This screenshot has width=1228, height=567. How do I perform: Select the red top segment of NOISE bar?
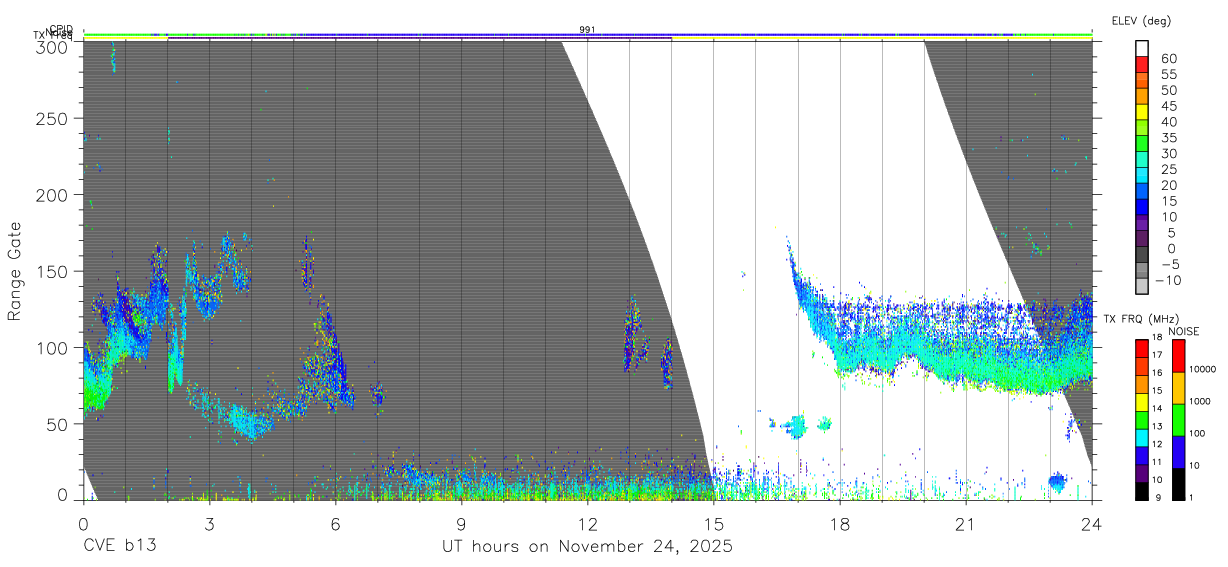[1178, 355]
